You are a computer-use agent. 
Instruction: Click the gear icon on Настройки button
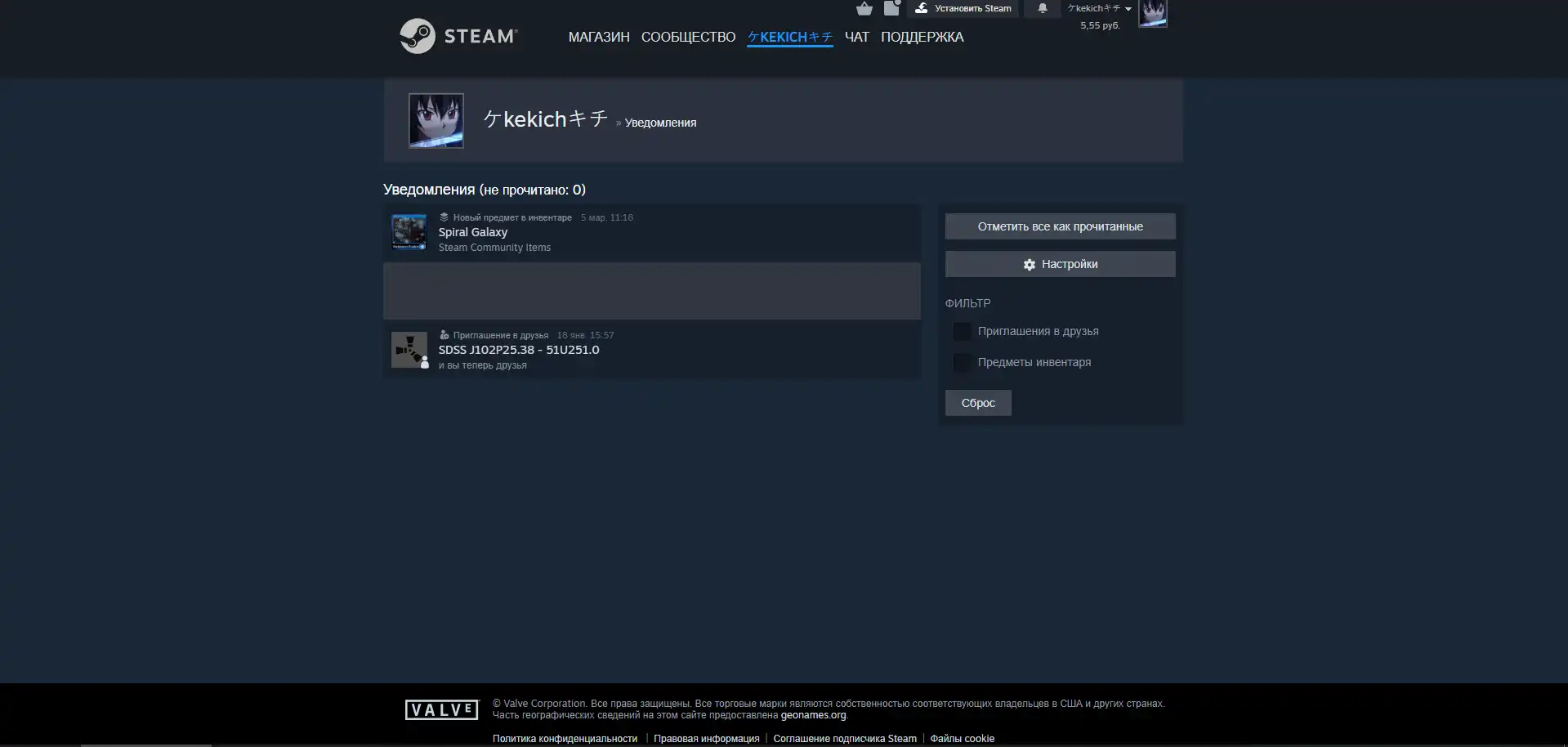tap(1029, 265)
